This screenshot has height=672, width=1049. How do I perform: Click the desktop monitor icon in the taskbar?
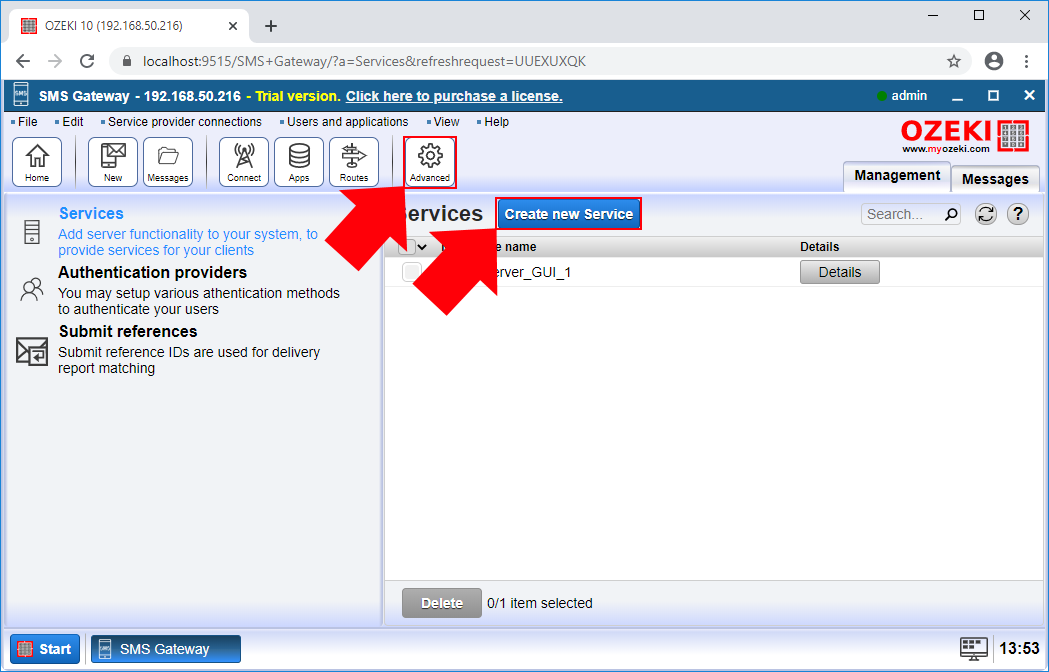(x=973, y=649)
